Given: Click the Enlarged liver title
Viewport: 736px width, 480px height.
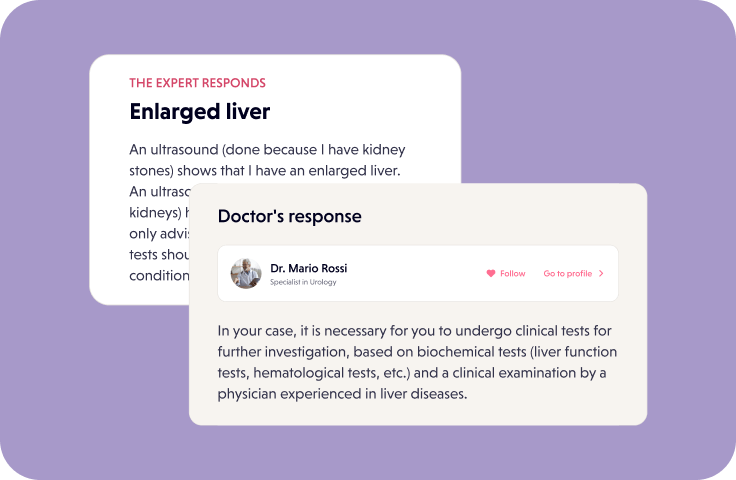Looking at the screenshot, I should tap(200, 111).
